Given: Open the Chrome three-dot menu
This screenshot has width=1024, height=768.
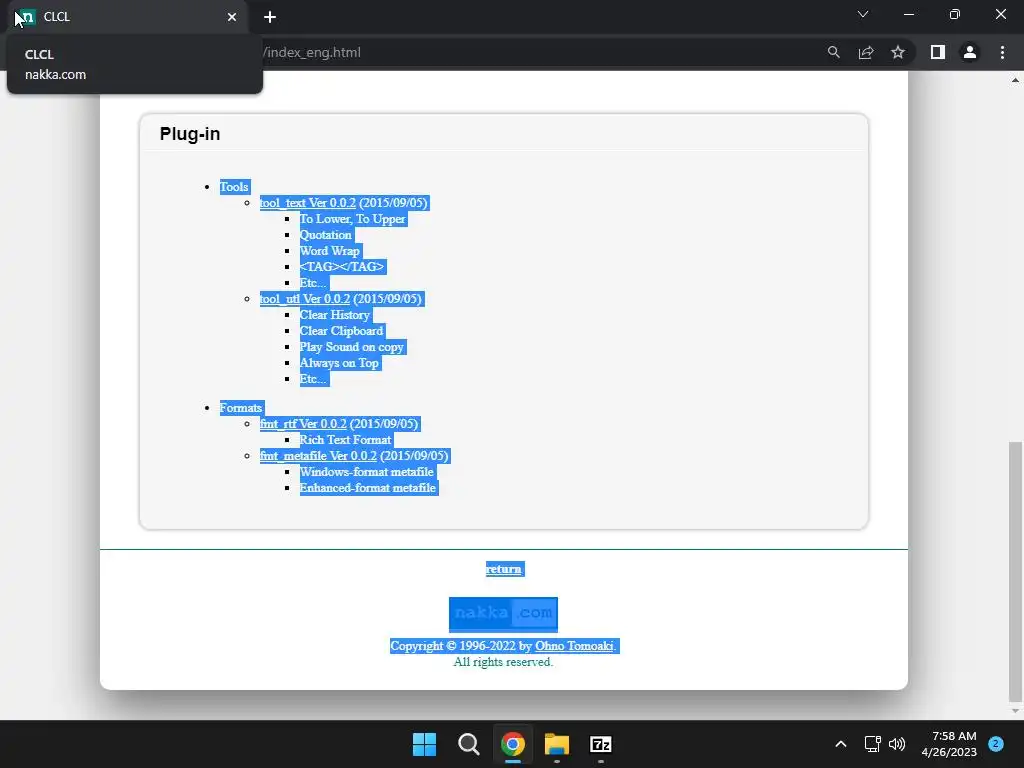Looking at the screenshot, I should click(1002, 52).
